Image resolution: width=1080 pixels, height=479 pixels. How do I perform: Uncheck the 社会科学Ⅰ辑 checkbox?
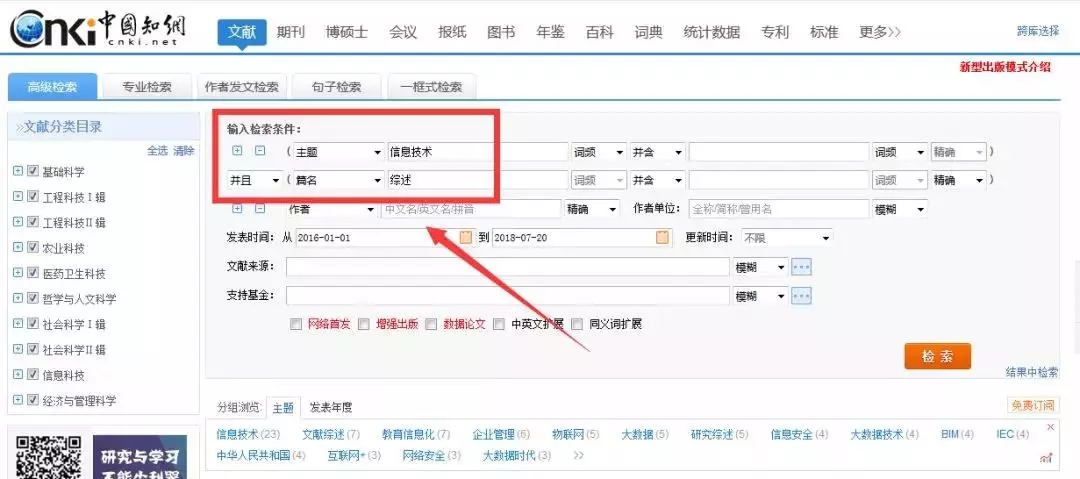point(32,324)
